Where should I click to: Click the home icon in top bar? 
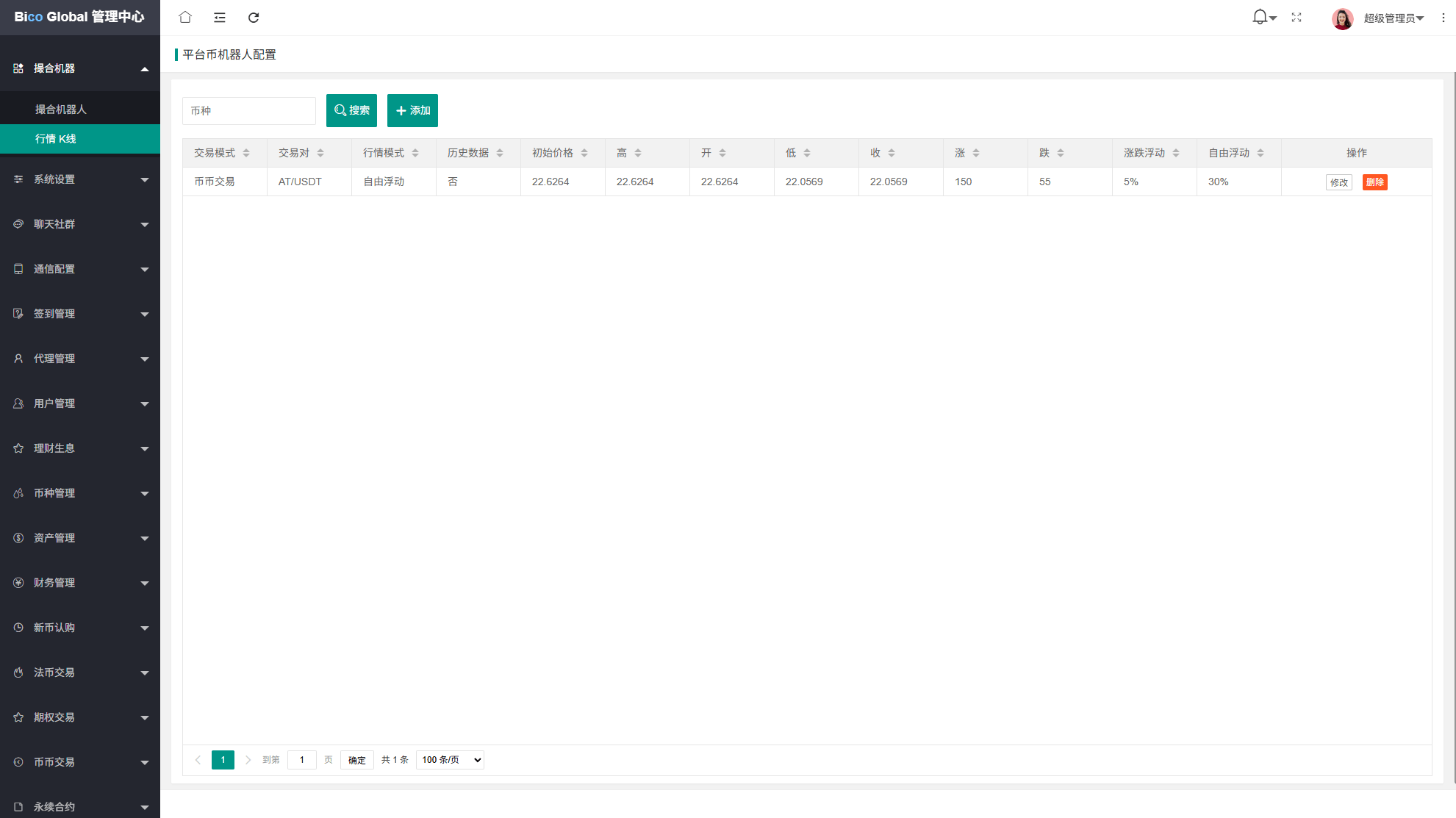[185, 17]
